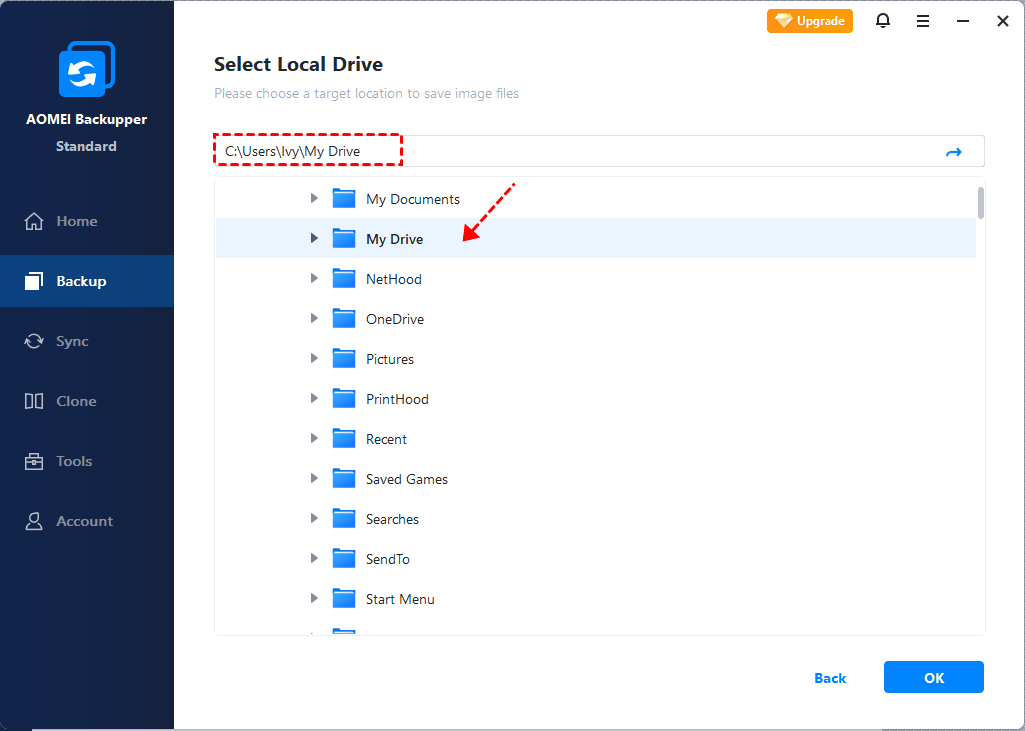
Task: Select the OneDrive folder label
Action: (x=395, y=319)
